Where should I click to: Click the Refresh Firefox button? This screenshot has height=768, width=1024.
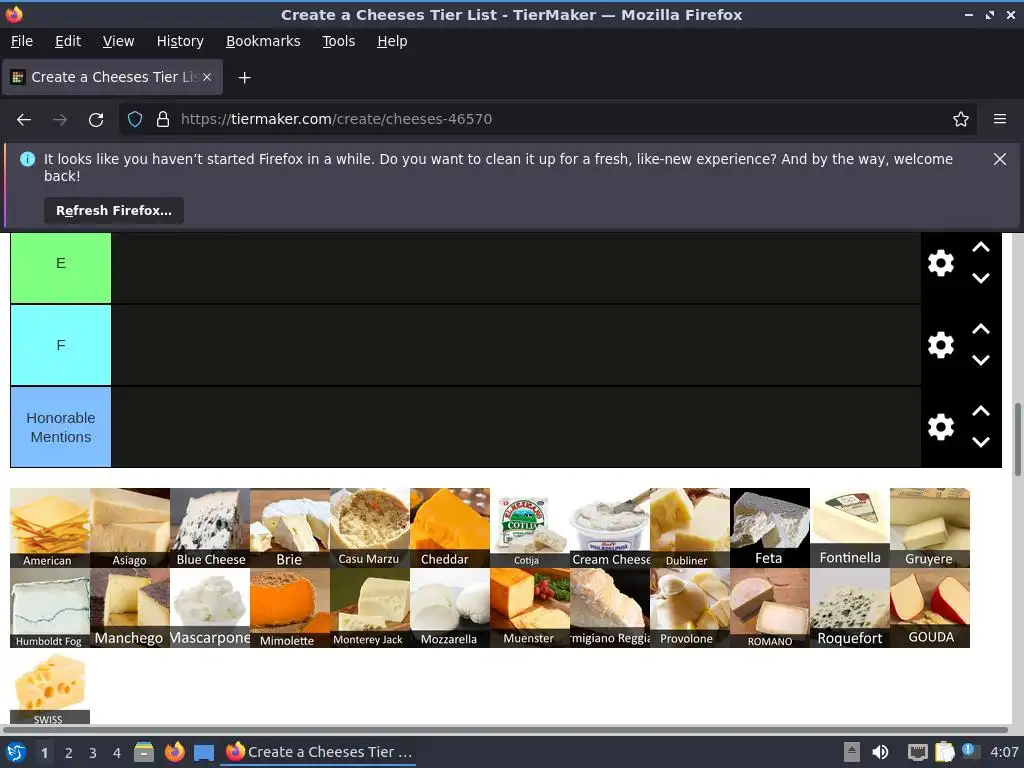point(114,210)
